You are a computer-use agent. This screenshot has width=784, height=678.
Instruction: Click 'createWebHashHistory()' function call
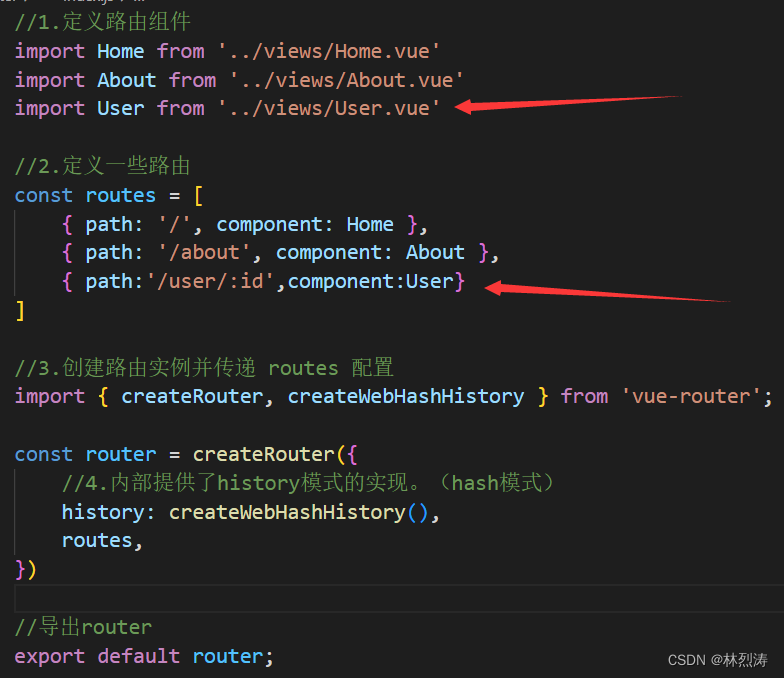point(299,512)
